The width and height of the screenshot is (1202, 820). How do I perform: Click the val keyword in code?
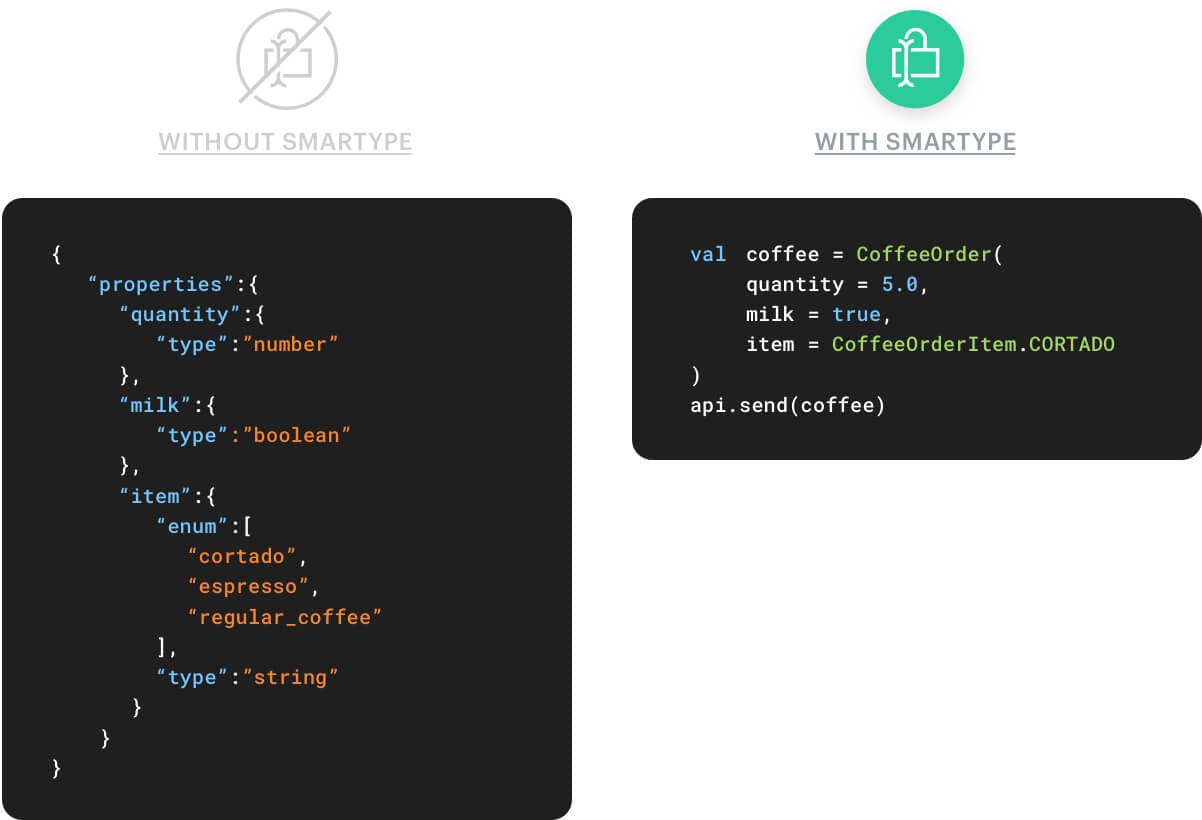click(x=708, y=254)
